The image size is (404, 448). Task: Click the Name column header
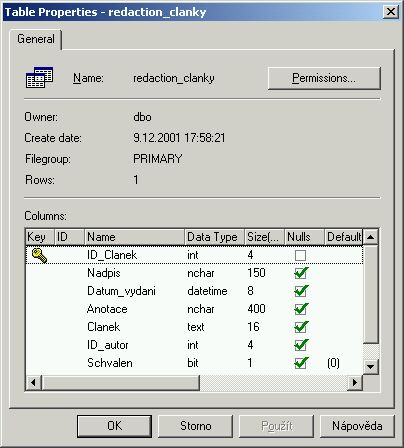pyautogui.click(x=134, y=237)
